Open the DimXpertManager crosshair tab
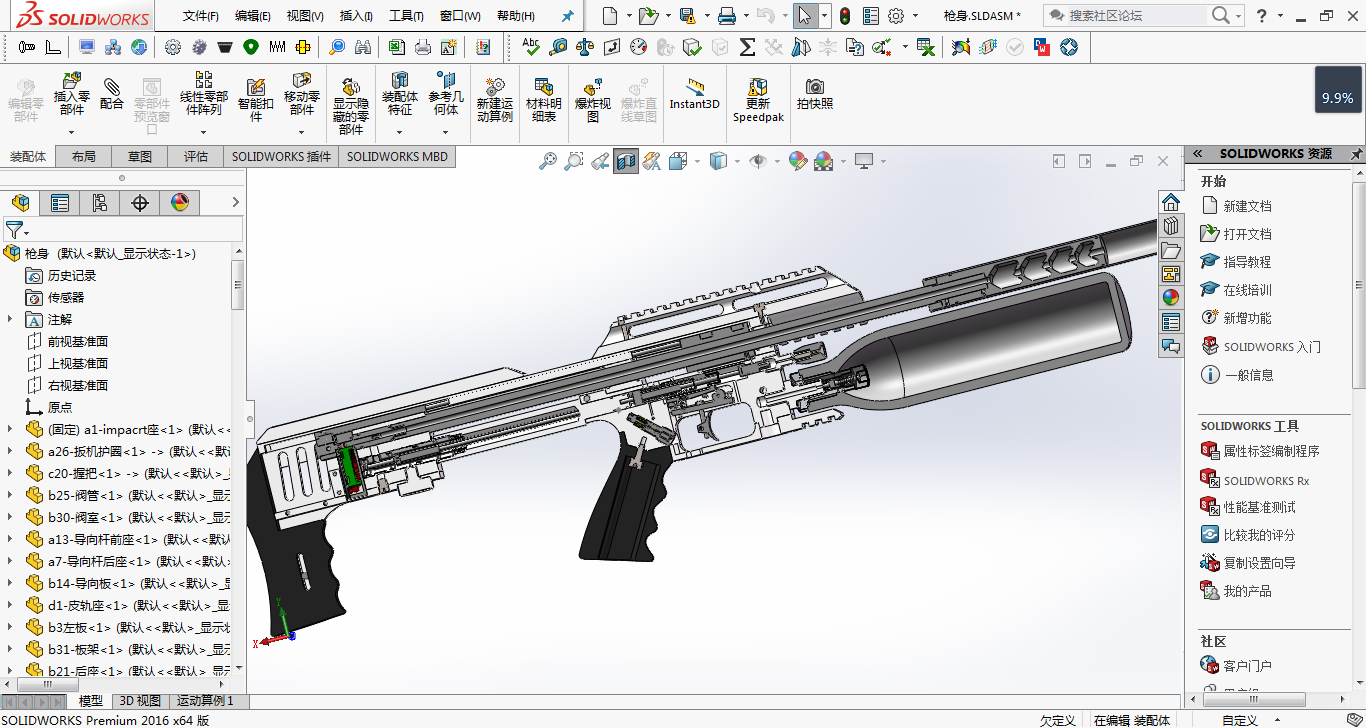Screen dimensions: 1366x728 pos(140,203)
